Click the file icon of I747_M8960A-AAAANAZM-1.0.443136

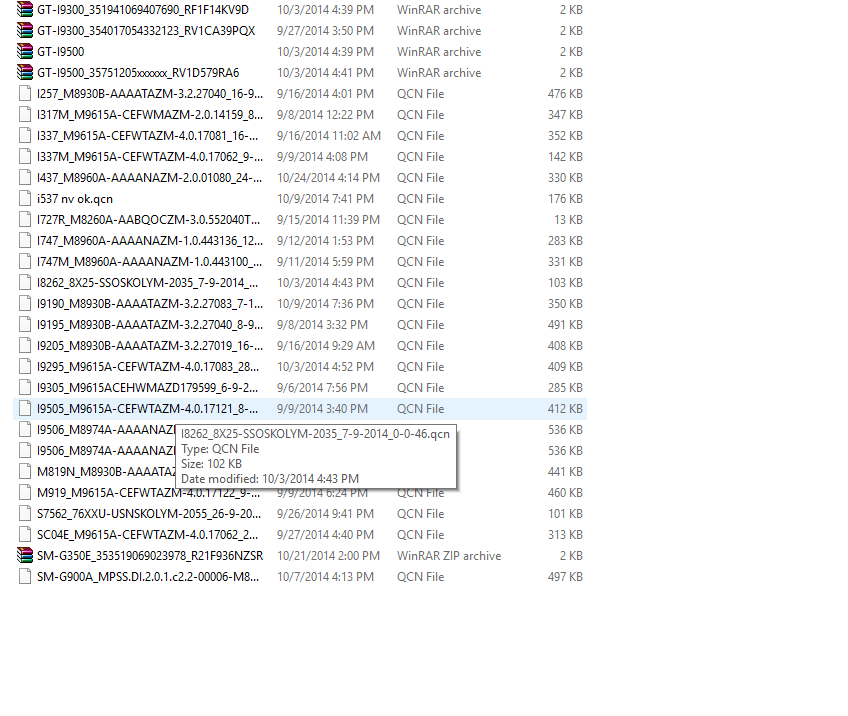click(x=25, y=241)
